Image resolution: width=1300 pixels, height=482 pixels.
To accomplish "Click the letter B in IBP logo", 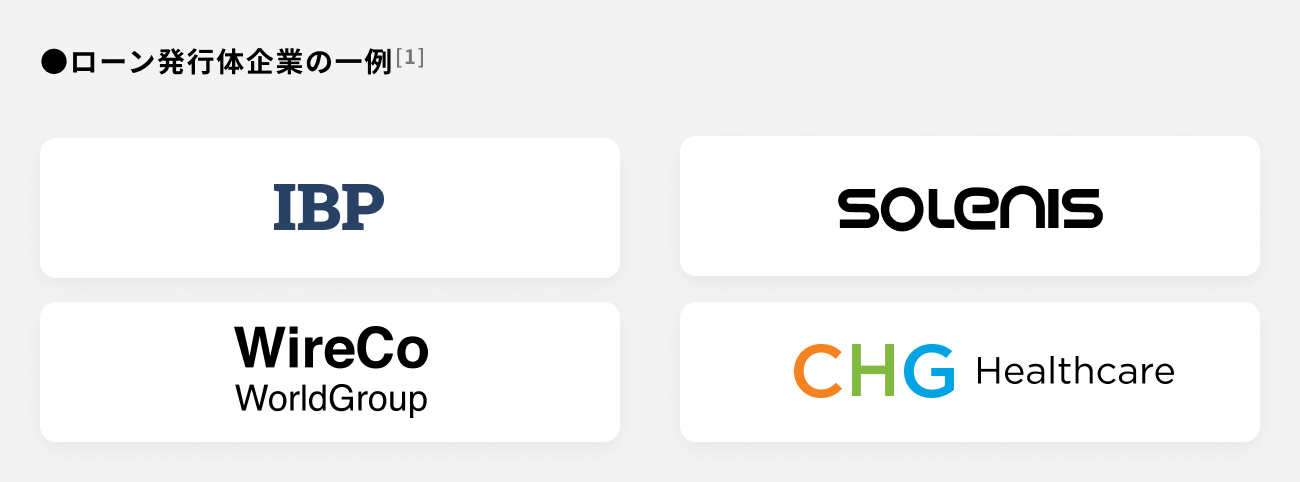I will pos(320,208).
